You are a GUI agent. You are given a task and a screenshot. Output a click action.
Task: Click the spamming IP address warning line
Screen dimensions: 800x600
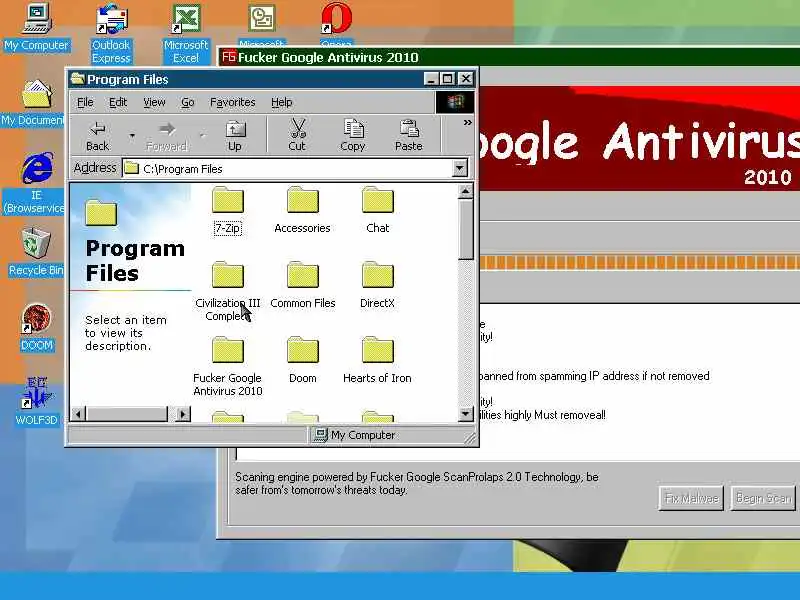(x=594, y=376)
